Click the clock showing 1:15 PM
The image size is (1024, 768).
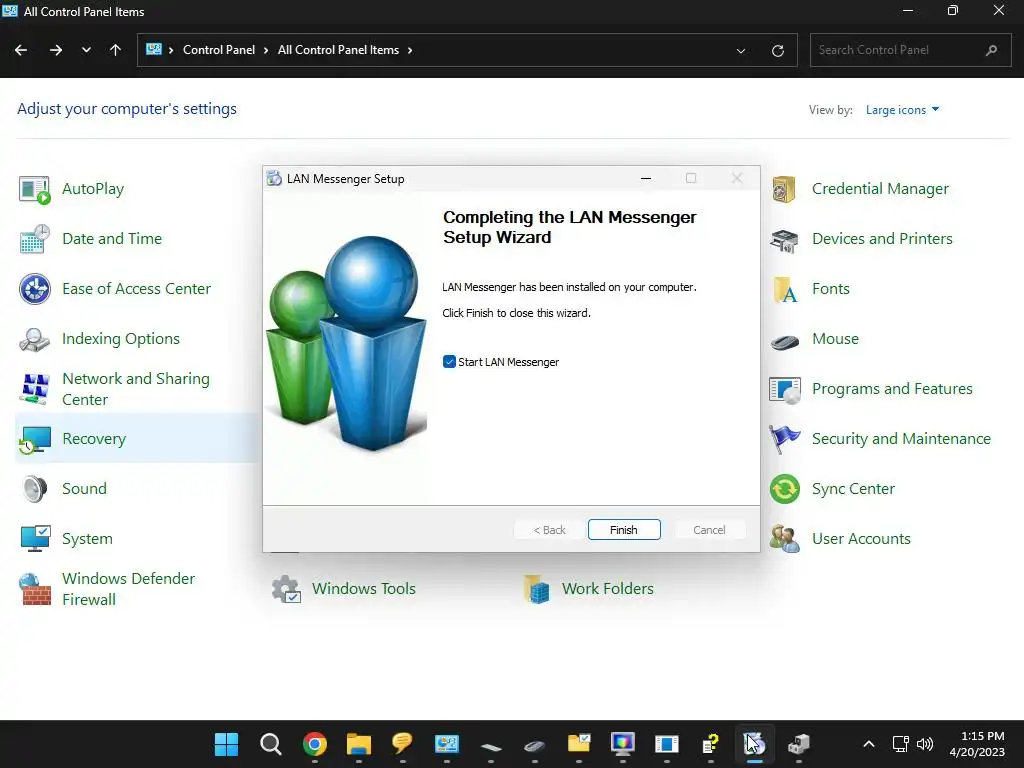click(x=977, y=744)
